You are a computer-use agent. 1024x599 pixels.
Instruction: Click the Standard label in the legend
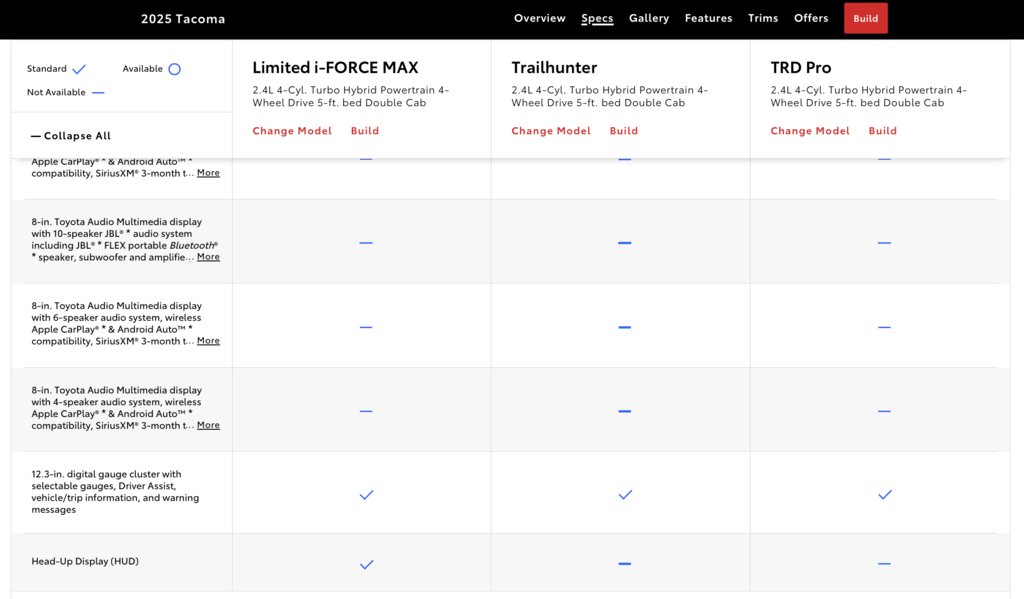[x=46, y=69]
